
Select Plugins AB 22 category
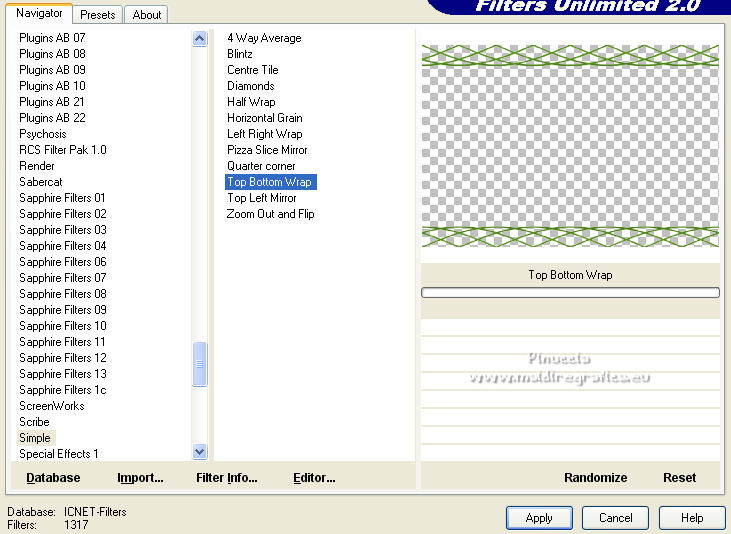pos(52,118)
